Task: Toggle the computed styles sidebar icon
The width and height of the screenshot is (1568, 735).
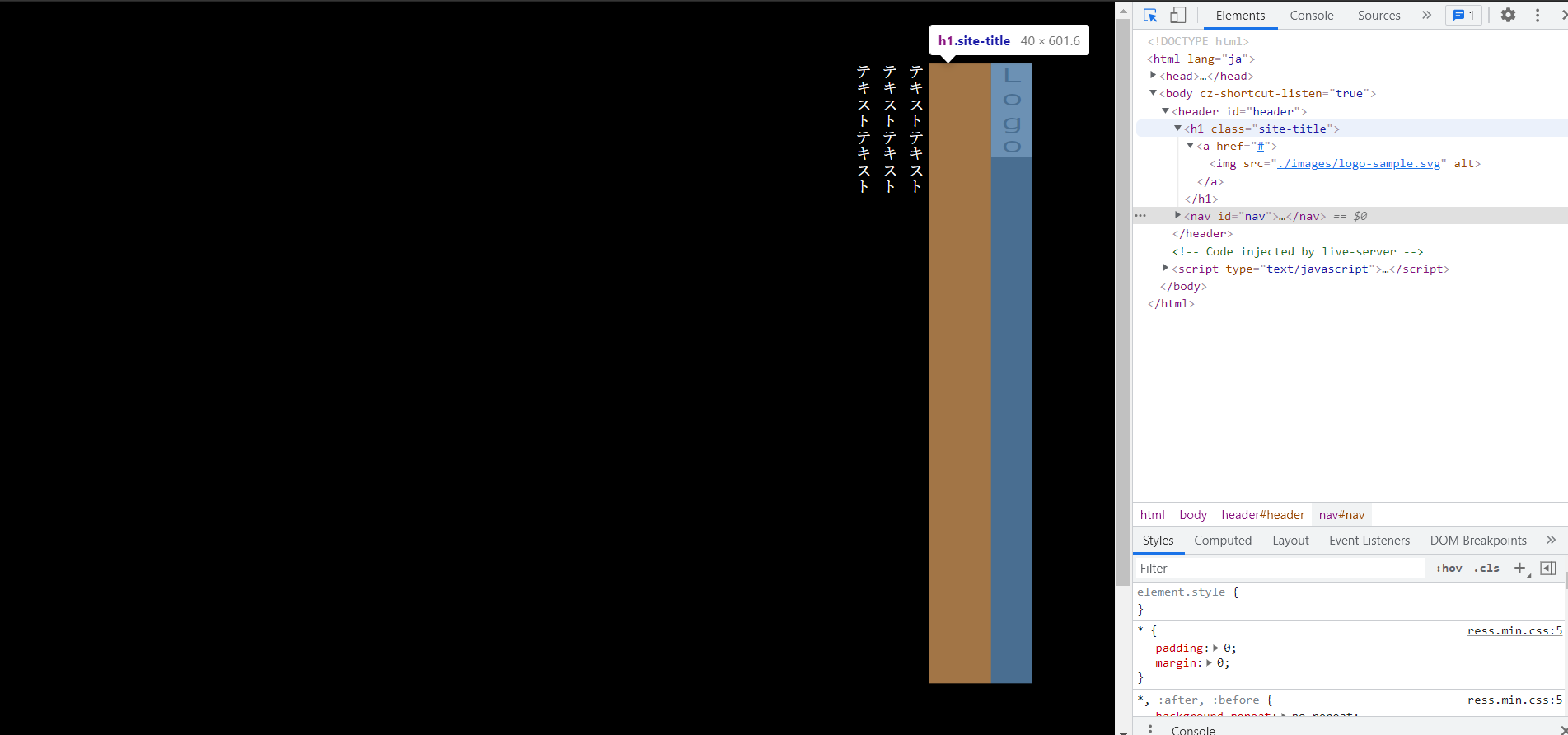Action: [1548, 568]
